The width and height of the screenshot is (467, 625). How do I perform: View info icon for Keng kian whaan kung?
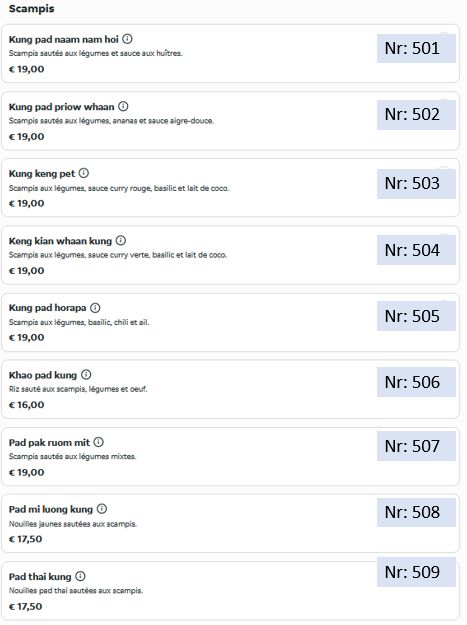[121, 241]
